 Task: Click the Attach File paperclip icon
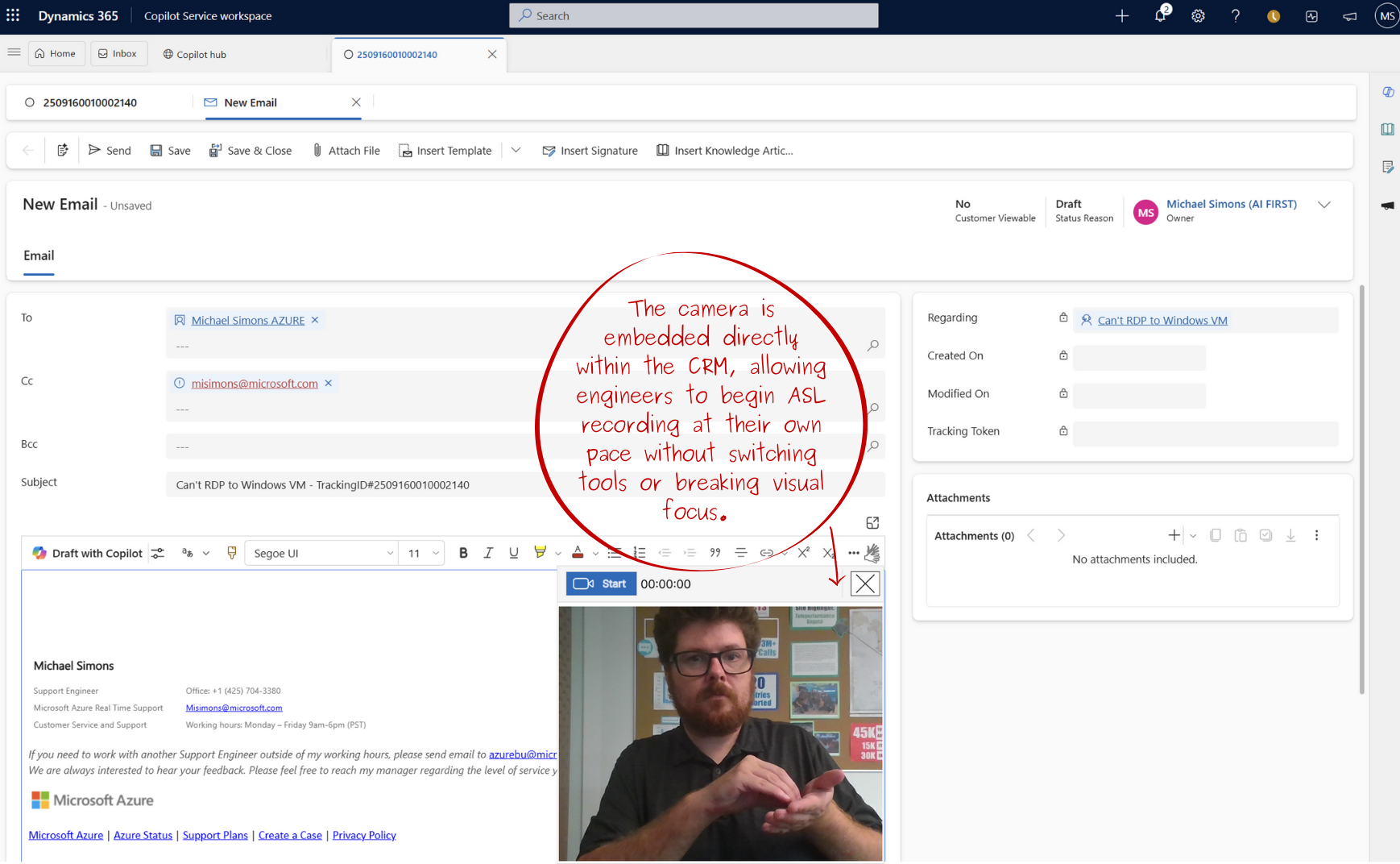(317, 150)
